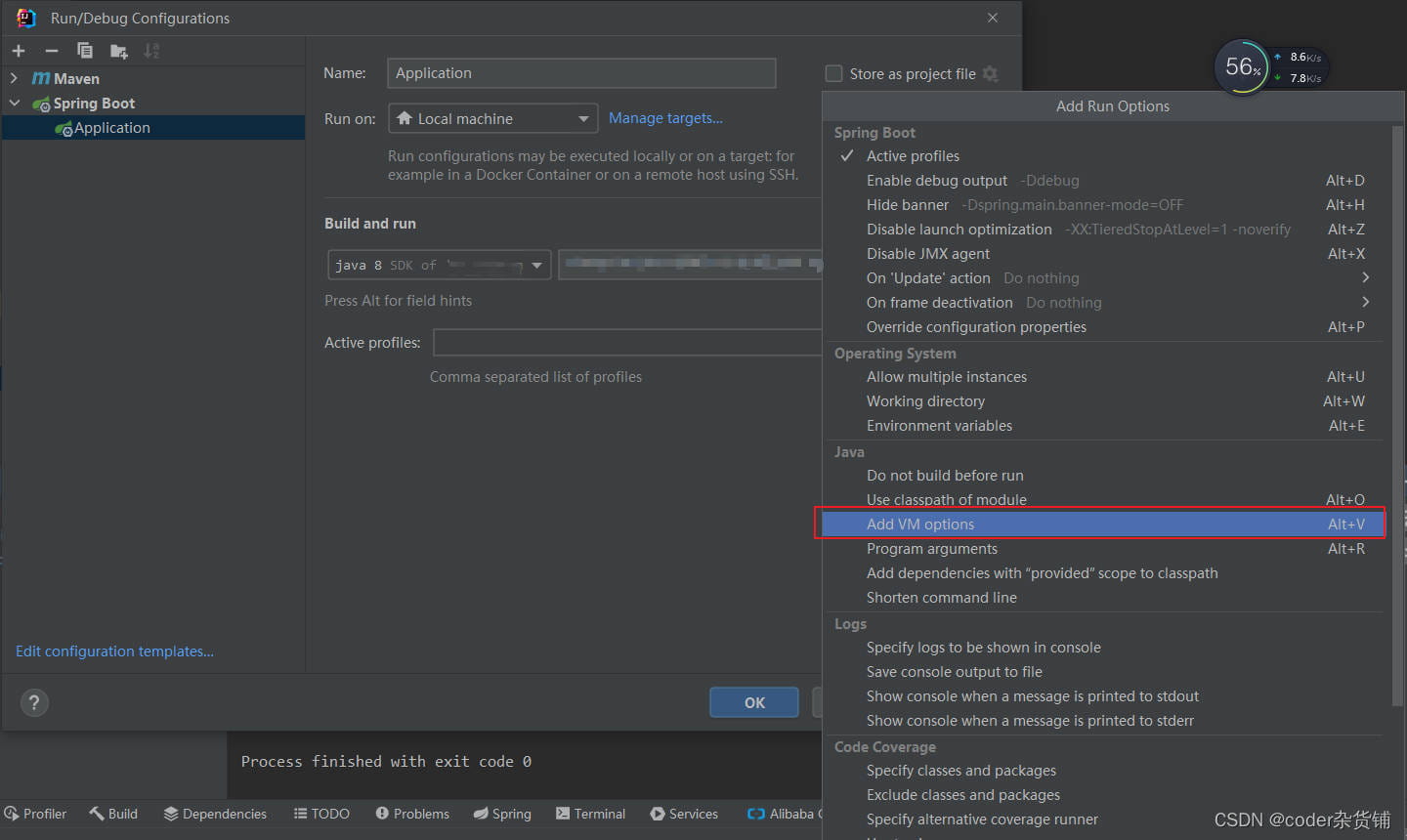This screenshot has height=840, width=1407.
Task: Close the Run/Debug Configurations dialog
Action: pyautogui.click(x=993, y=18)
